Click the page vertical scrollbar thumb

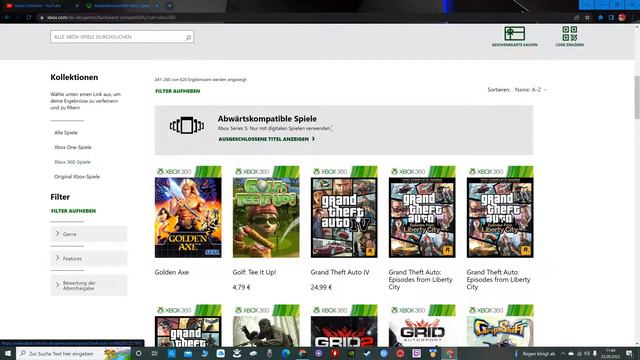pos(637,97)
